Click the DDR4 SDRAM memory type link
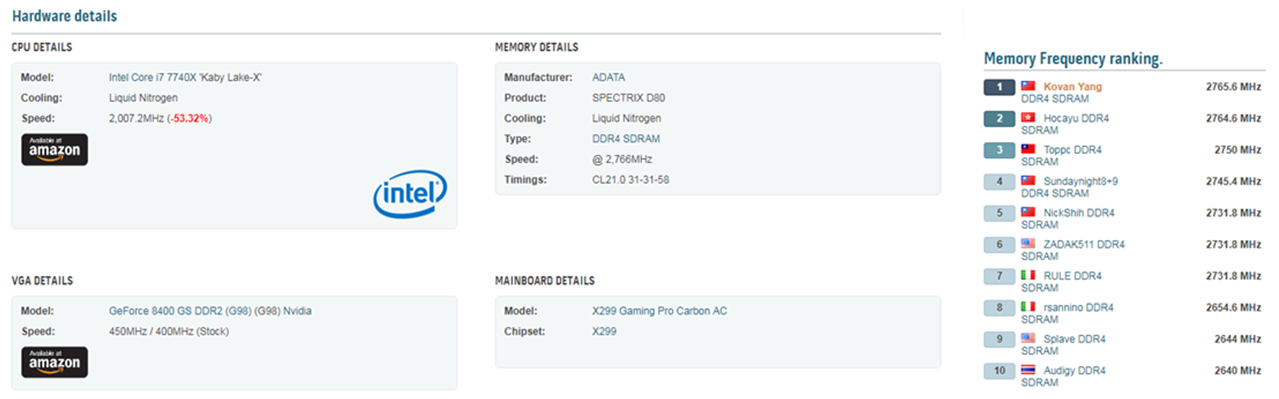The image size is (1279, 399). click(x=626, y=139)
